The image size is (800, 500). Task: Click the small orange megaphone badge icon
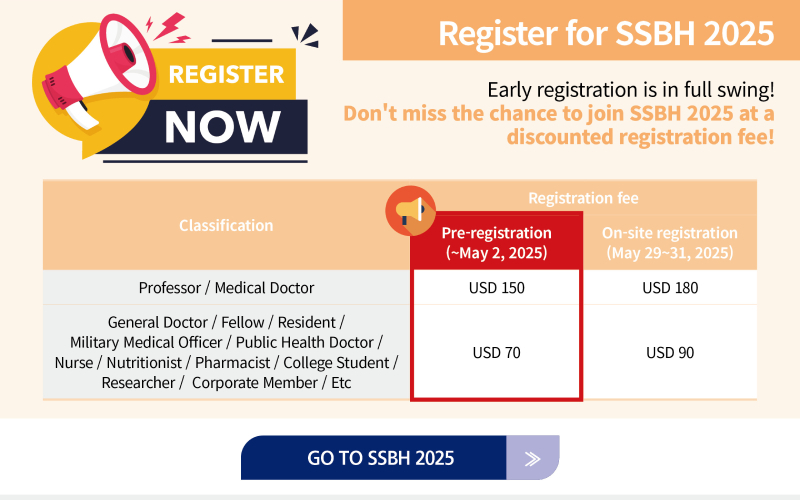(x=411, y=211)
